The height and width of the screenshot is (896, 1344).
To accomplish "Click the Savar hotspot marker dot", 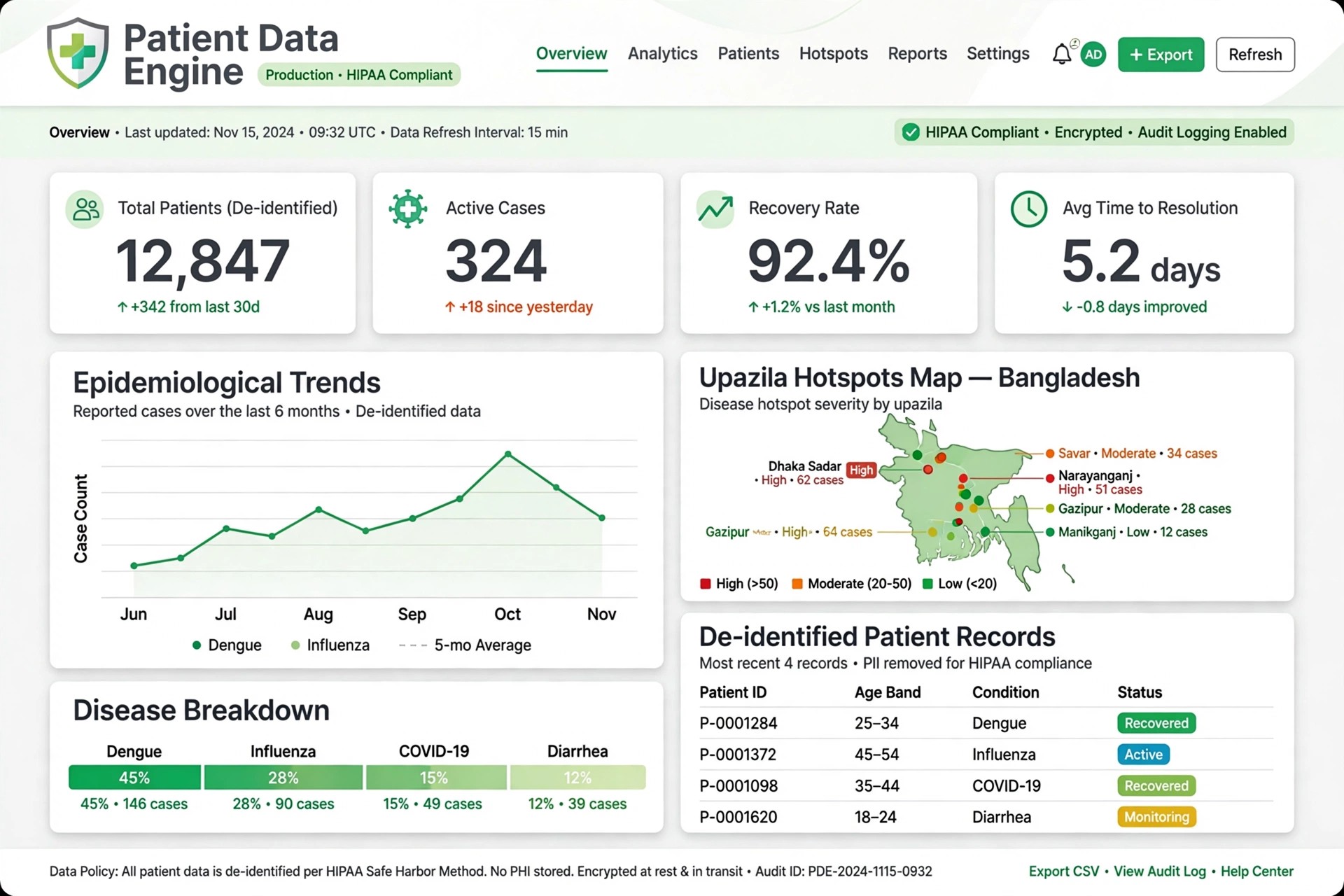I will [1050, 454].
